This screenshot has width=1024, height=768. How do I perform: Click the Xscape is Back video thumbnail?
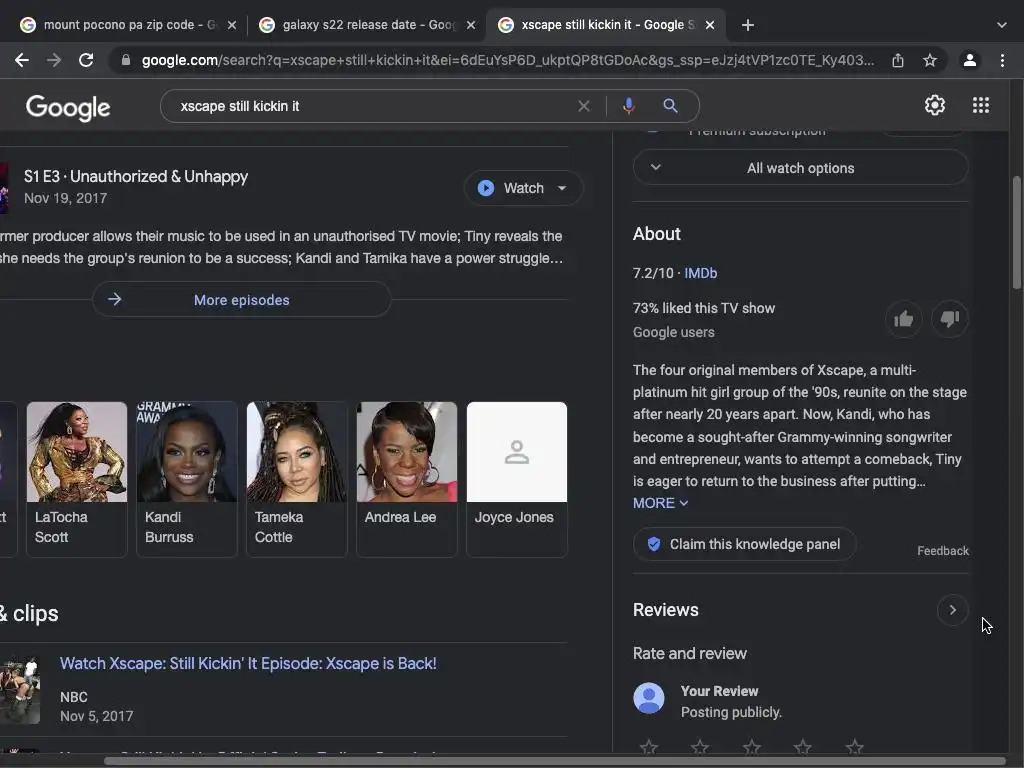click(x=20, y=690)
